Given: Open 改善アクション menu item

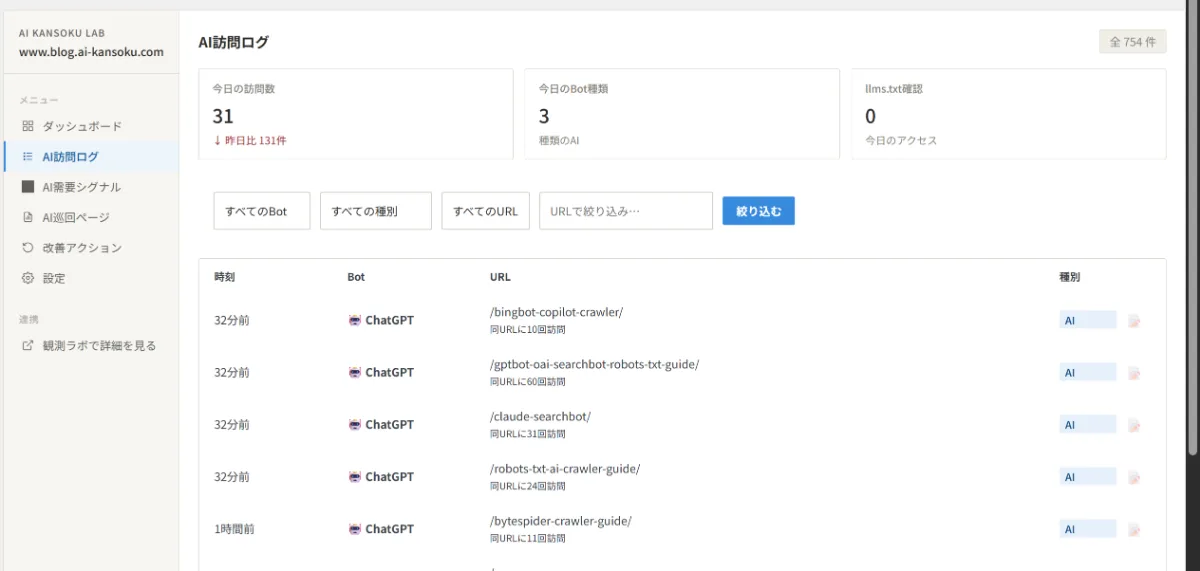Looking at the screenshot, I should pyautogui.click(x=90, y=247).
